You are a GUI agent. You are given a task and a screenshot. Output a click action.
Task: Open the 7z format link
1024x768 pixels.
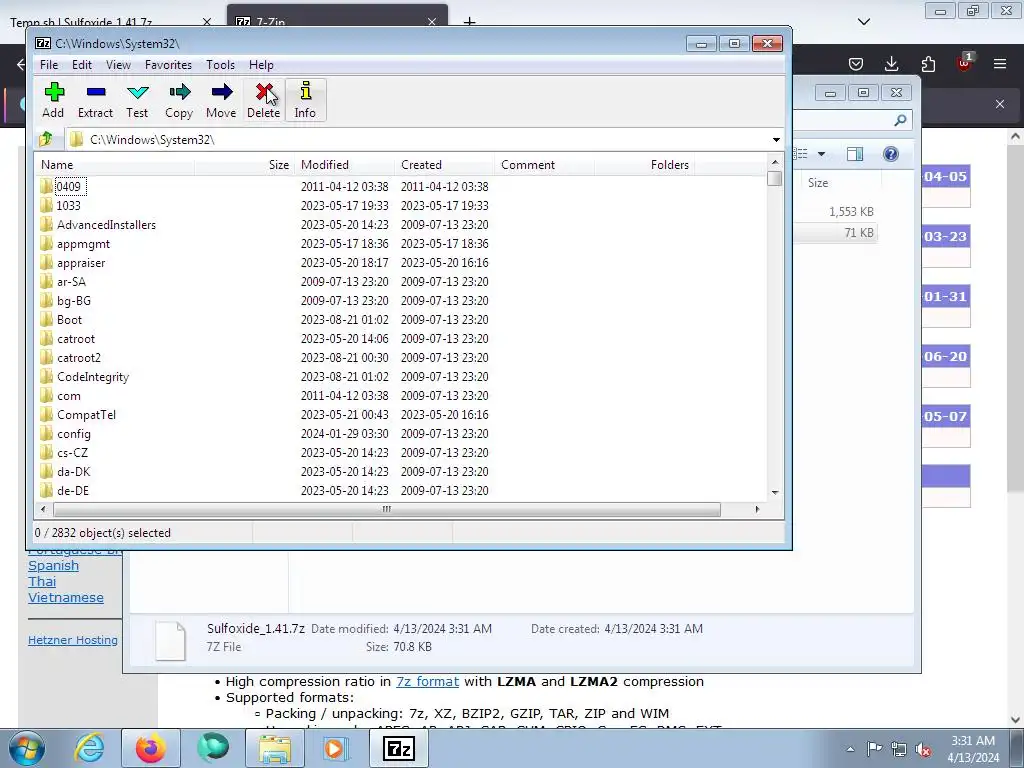427,681
